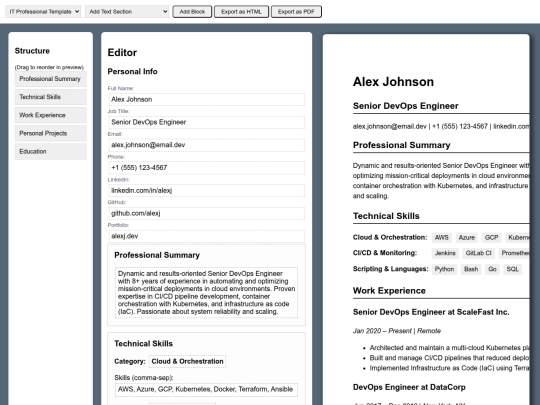Click the Python skill tag in preview
Screen dimensions: 540x405
click(x=444, y=269)
